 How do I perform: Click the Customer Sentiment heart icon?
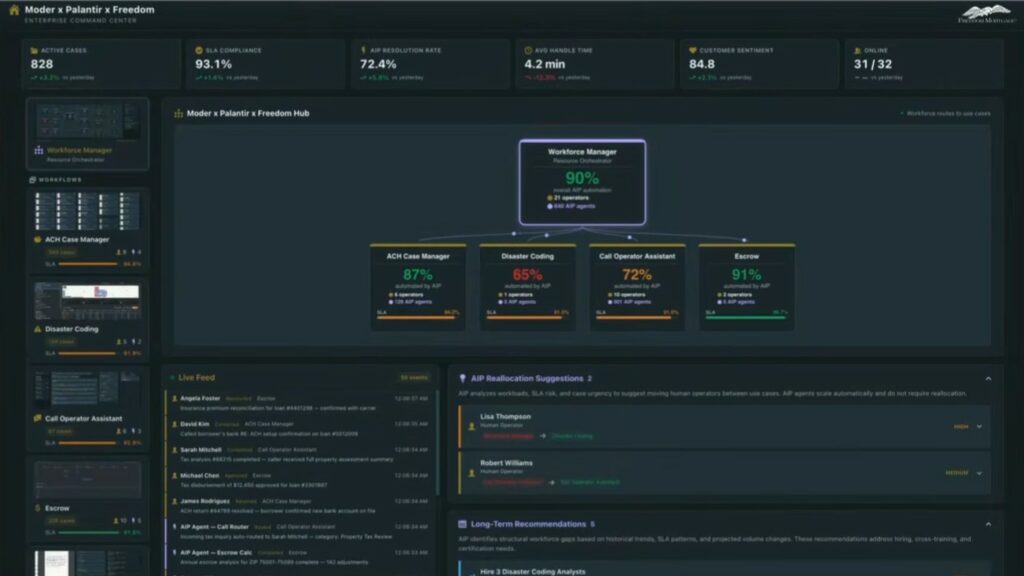(691, 50)
